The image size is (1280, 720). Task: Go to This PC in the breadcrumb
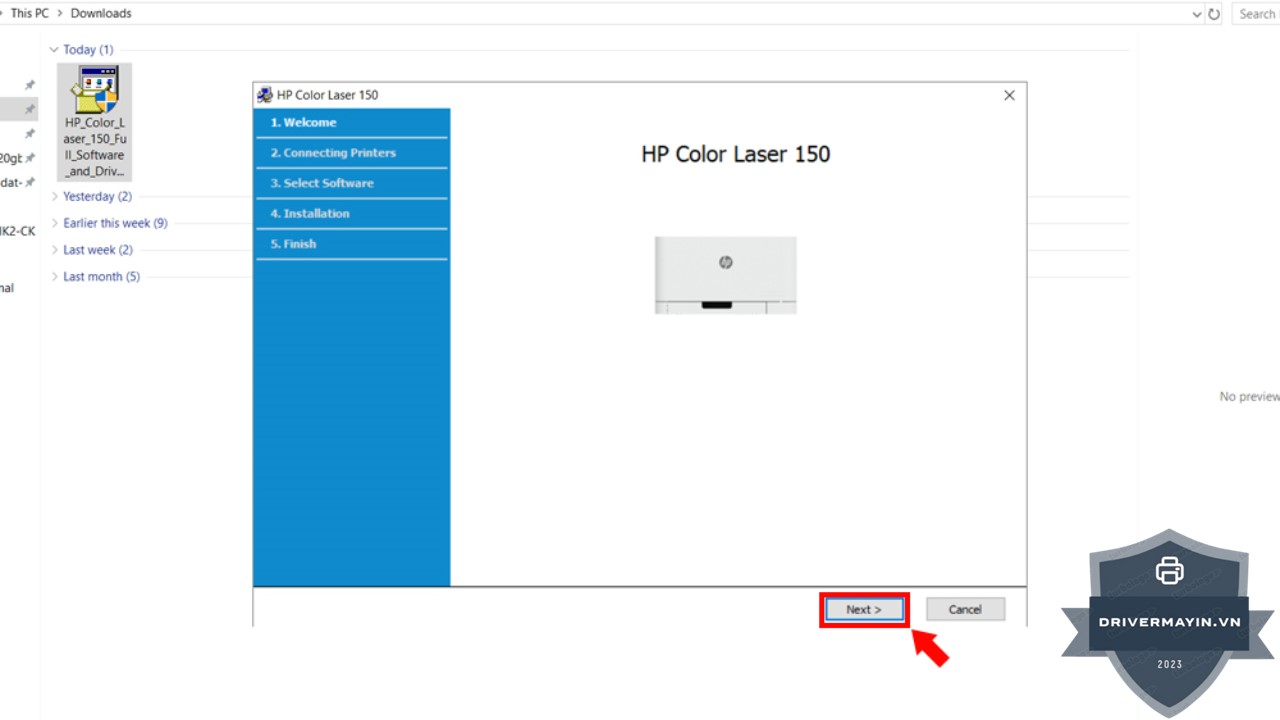[29, 14]
